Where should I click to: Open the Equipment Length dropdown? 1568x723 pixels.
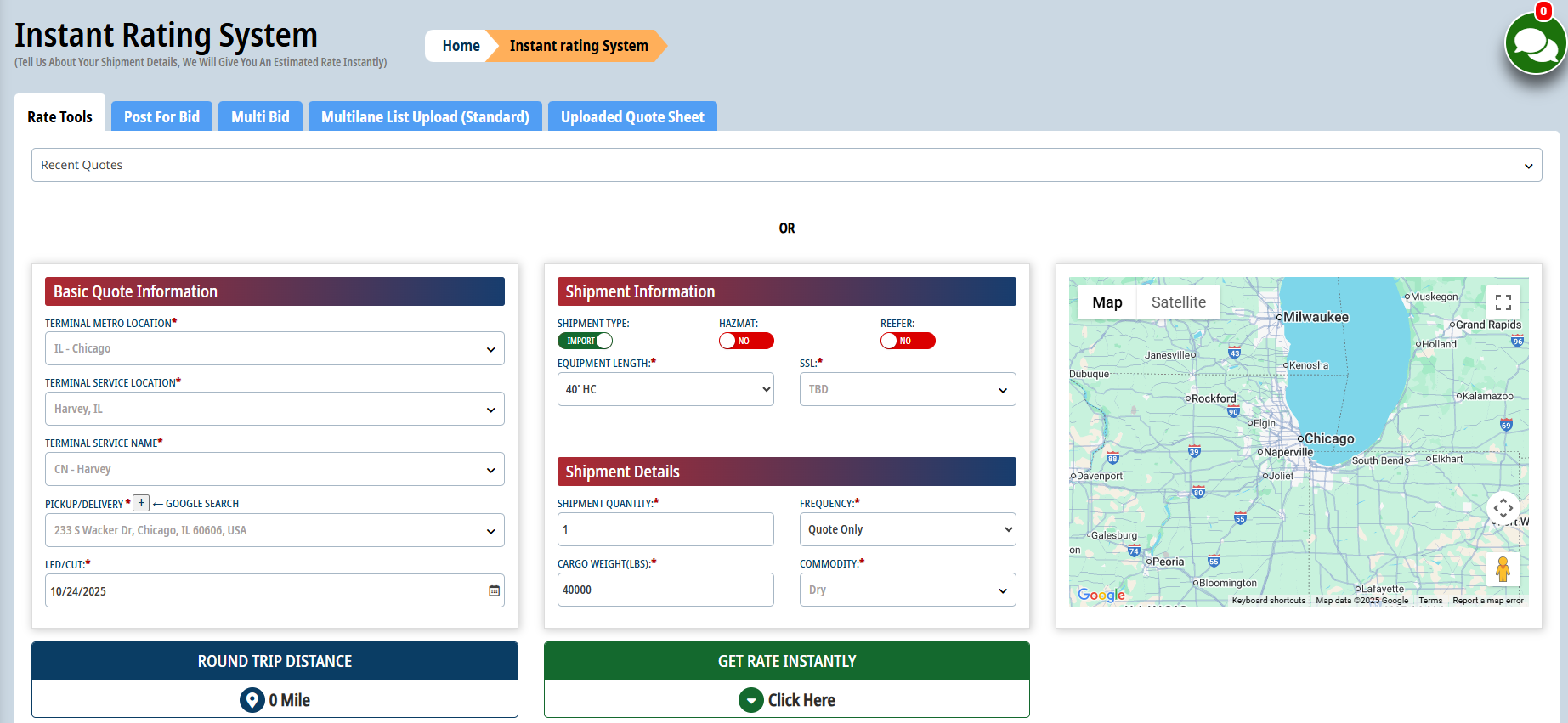tap(665, 389)
